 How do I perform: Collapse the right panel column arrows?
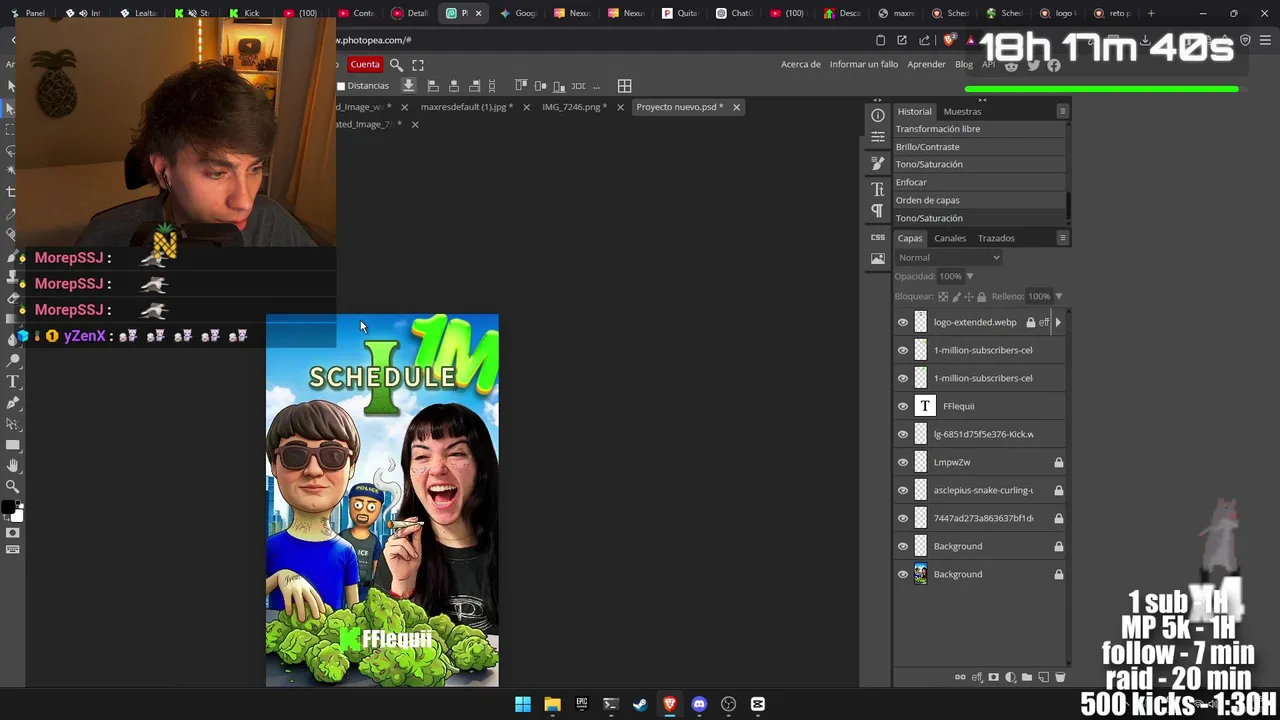click(x=982, y=100)
